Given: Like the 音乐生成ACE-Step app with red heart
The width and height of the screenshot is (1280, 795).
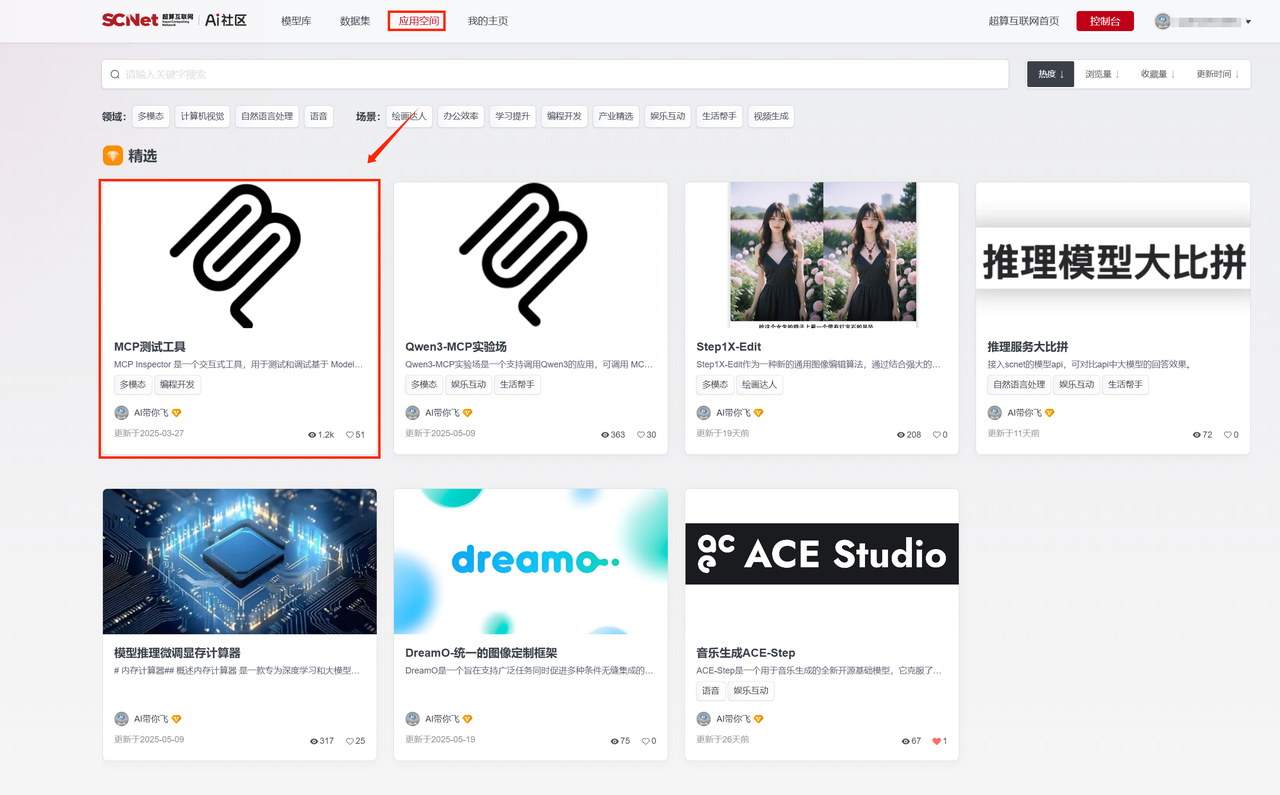Looking at the screenshot, I should [937, 741].
